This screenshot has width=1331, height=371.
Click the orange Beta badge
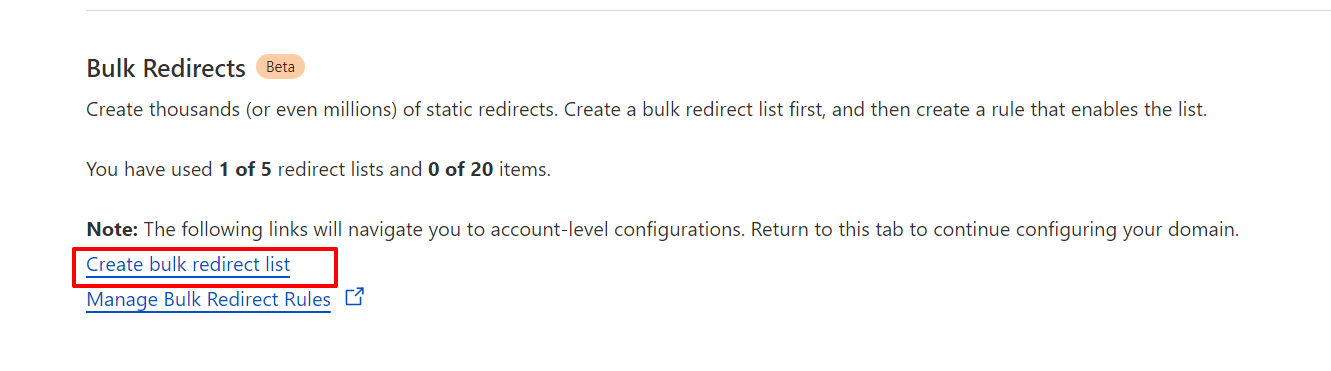[280, 67]
